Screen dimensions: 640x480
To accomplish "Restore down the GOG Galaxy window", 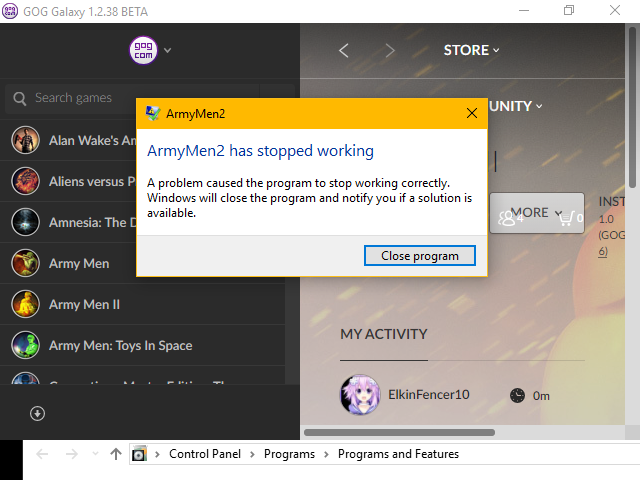I will [x=569, y=11].
